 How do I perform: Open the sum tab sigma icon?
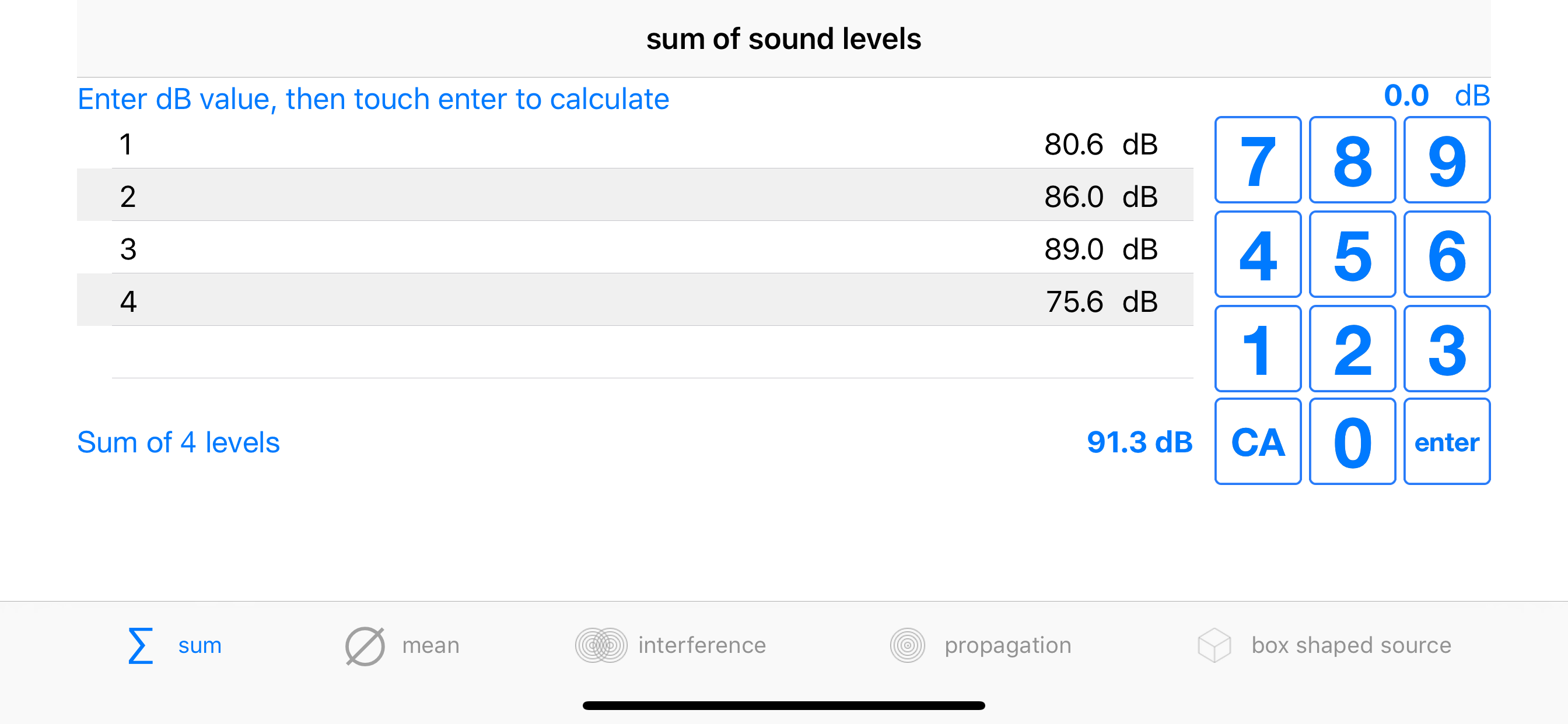pos(140,645)
